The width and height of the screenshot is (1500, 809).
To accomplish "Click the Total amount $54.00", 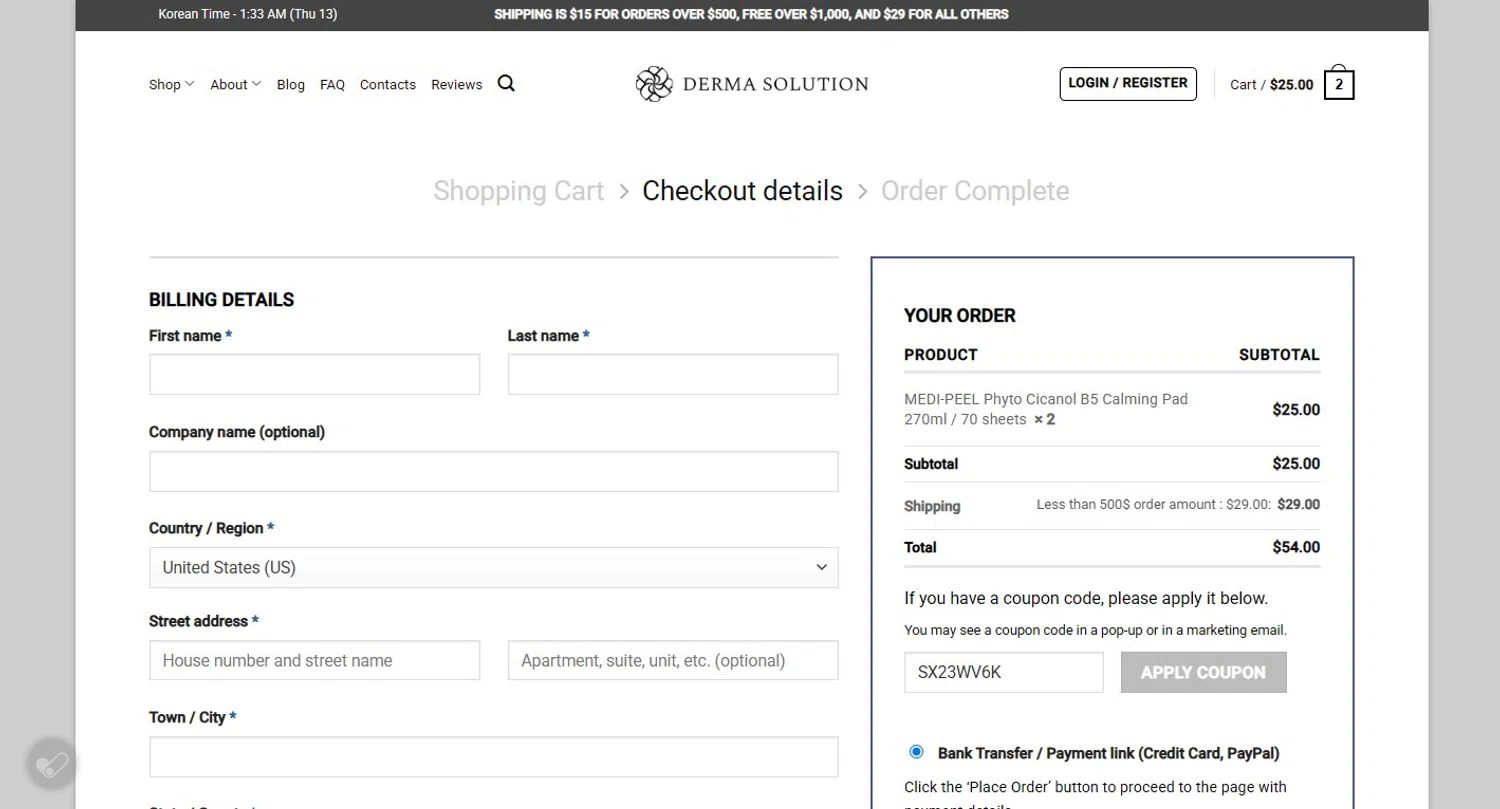I will 1296,547.
